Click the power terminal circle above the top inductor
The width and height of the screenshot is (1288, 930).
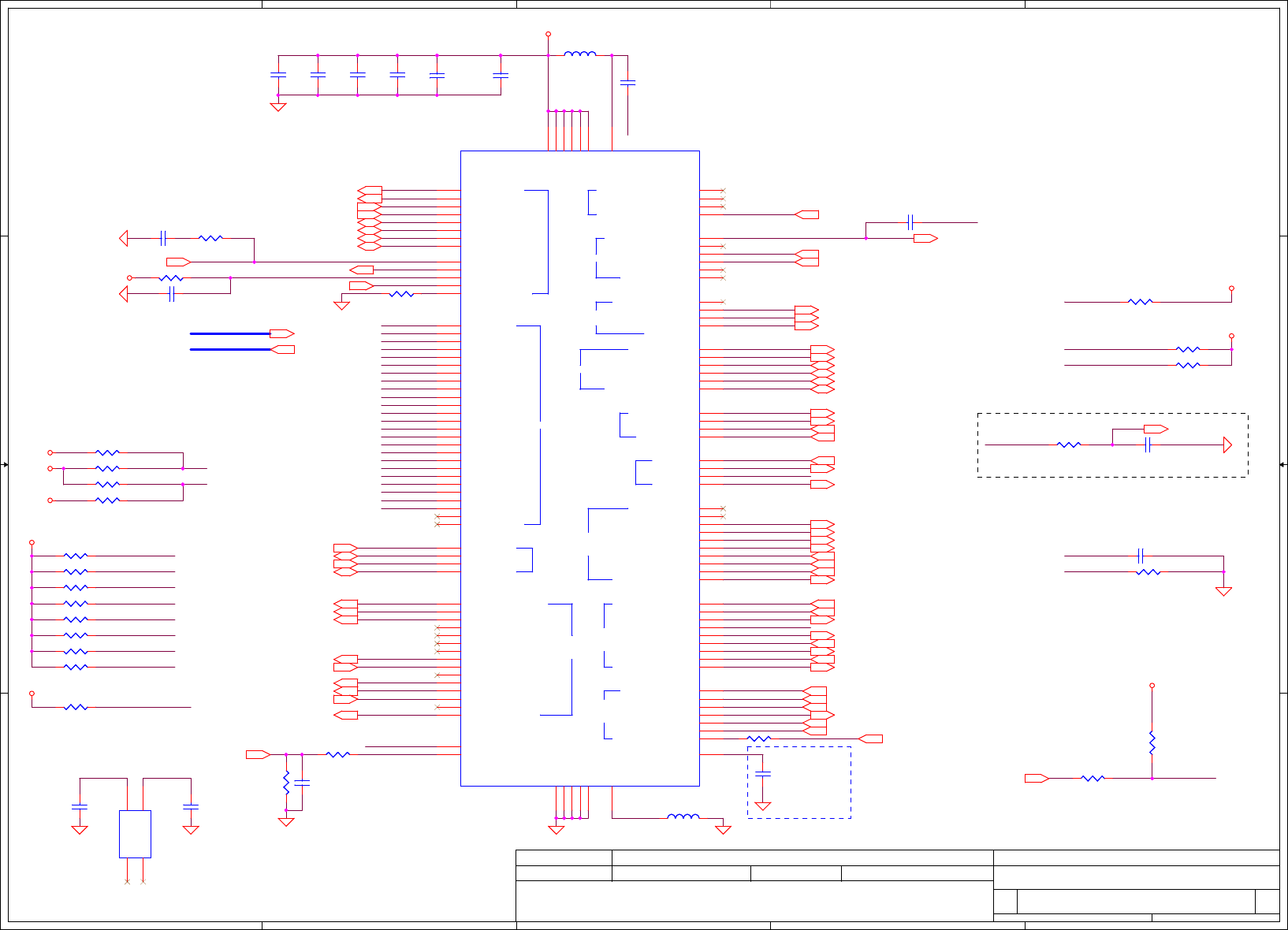pyautogui.click(x=548, y=34)
